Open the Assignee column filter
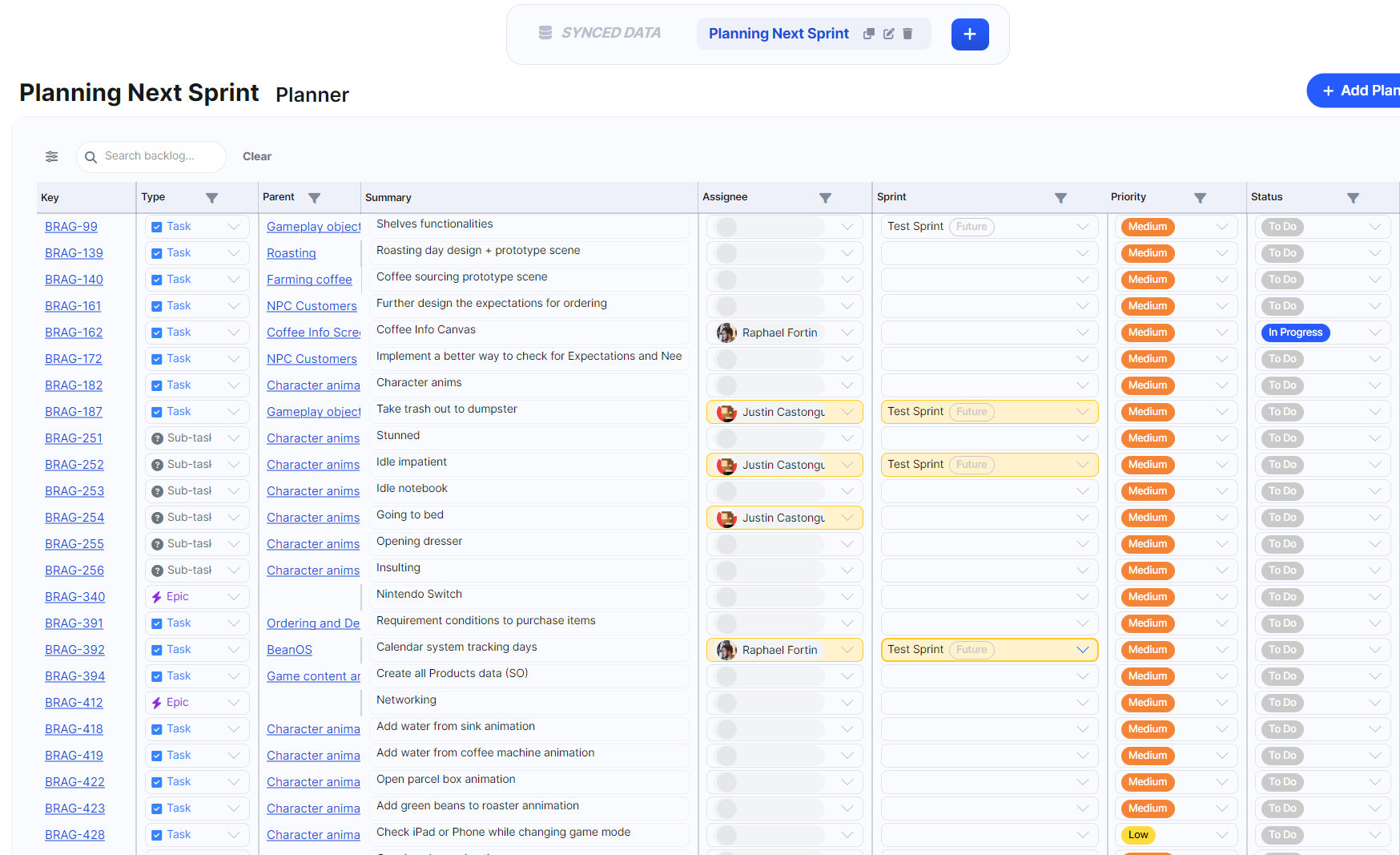The image size is (1400, 855). pyautogui.click(x=825, y=198)
